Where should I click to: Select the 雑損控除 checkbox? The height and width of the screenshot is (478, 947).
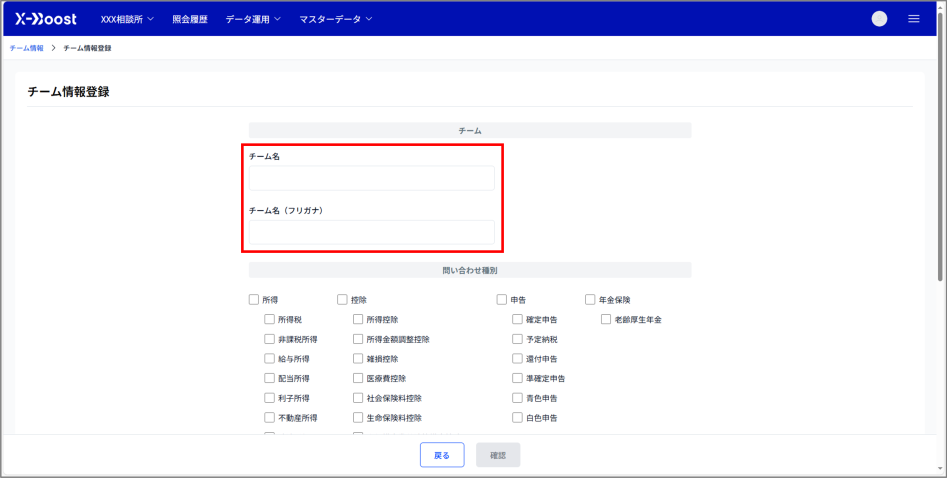coord(358,359)
